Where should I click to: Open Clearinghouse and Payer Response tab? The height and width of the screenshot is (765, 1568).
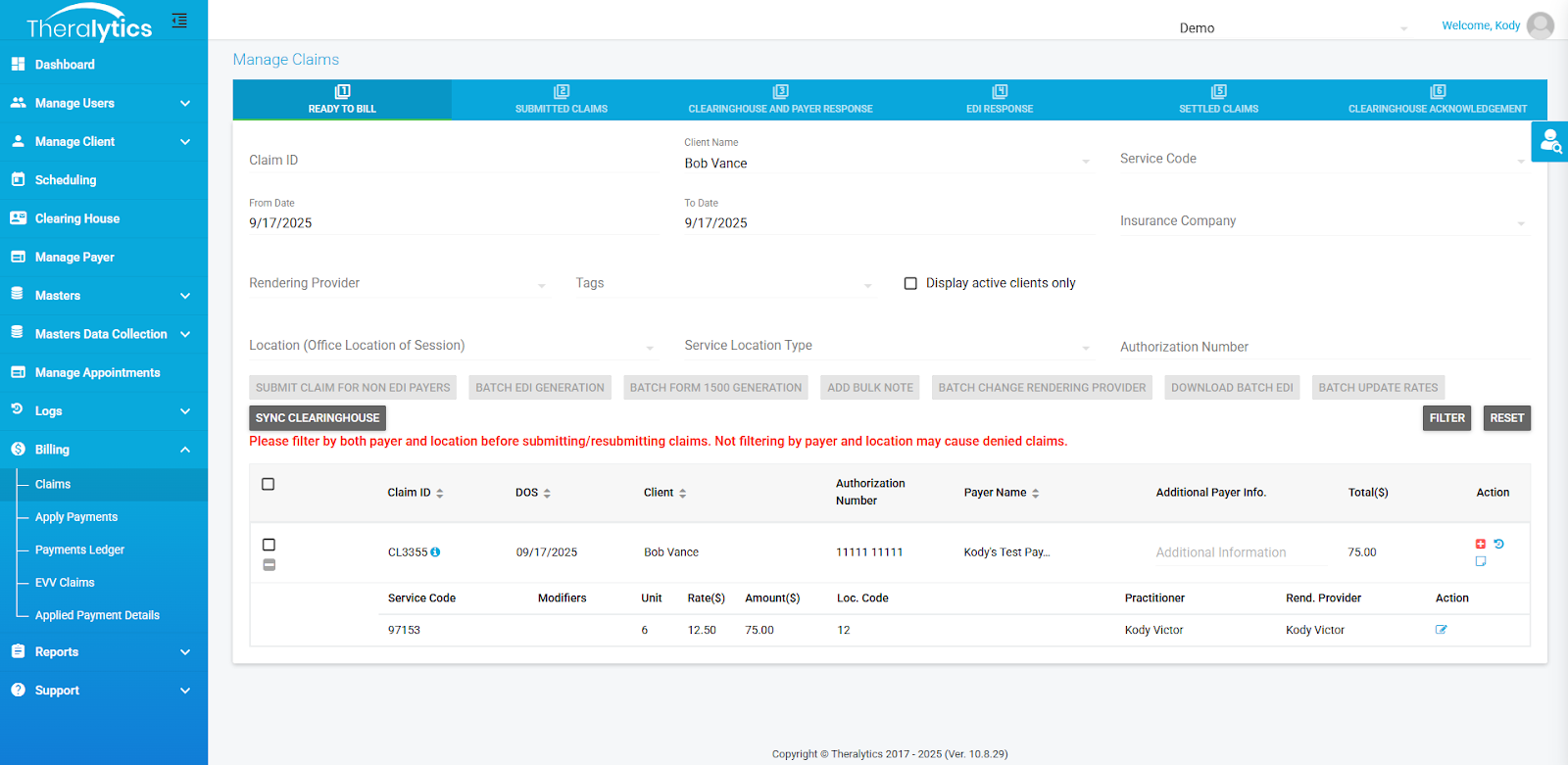(x=780, y=100)
